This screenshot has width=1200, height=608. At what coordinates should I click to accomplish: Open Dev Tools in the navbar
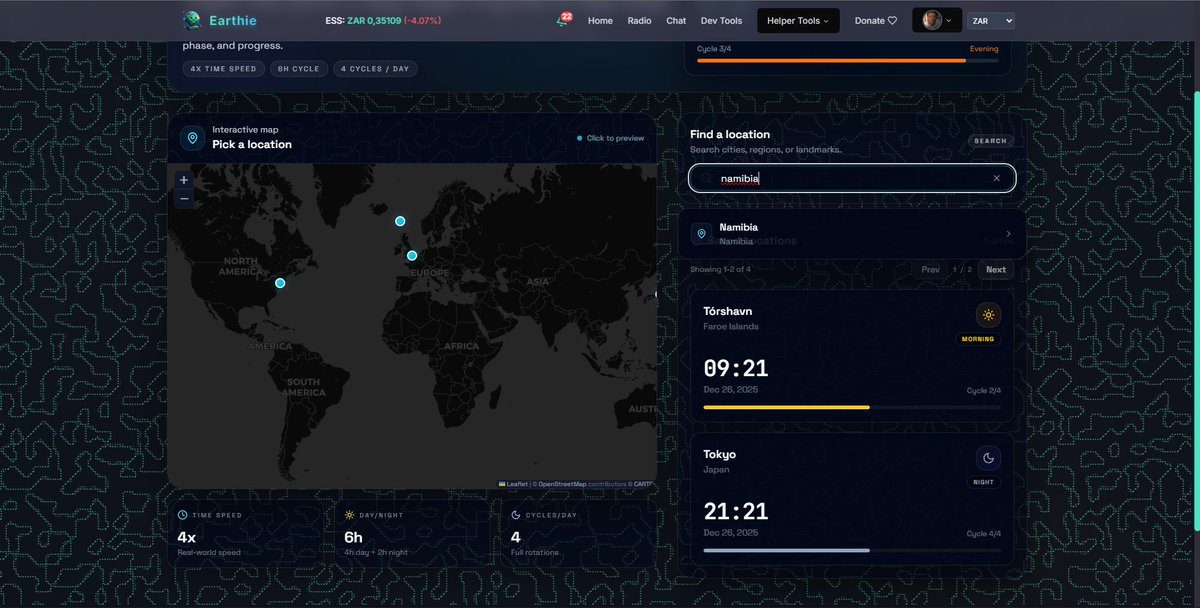click(x=722, y=20)
